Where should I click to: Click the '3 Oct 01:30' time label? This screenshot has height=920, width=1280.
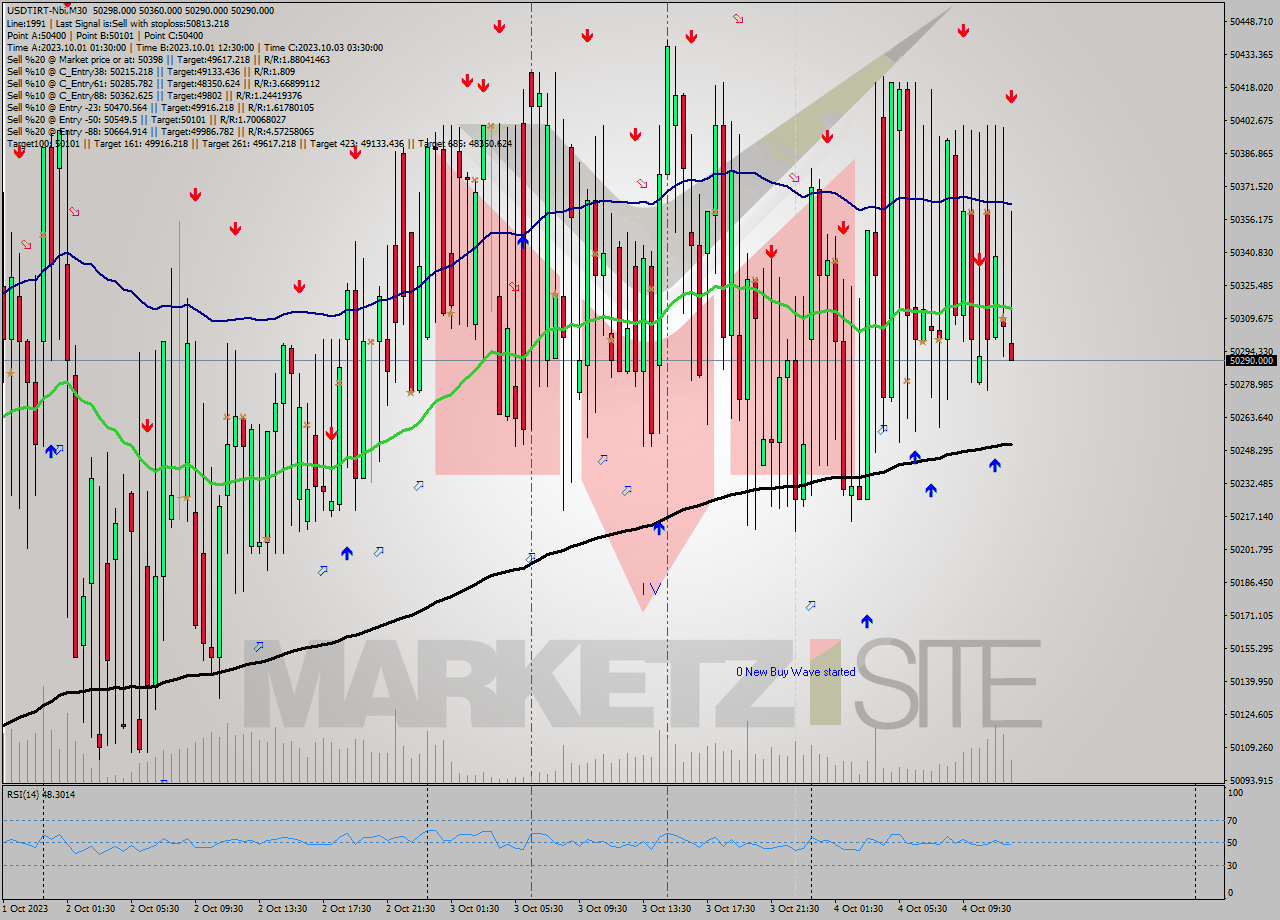coord(474,909)
